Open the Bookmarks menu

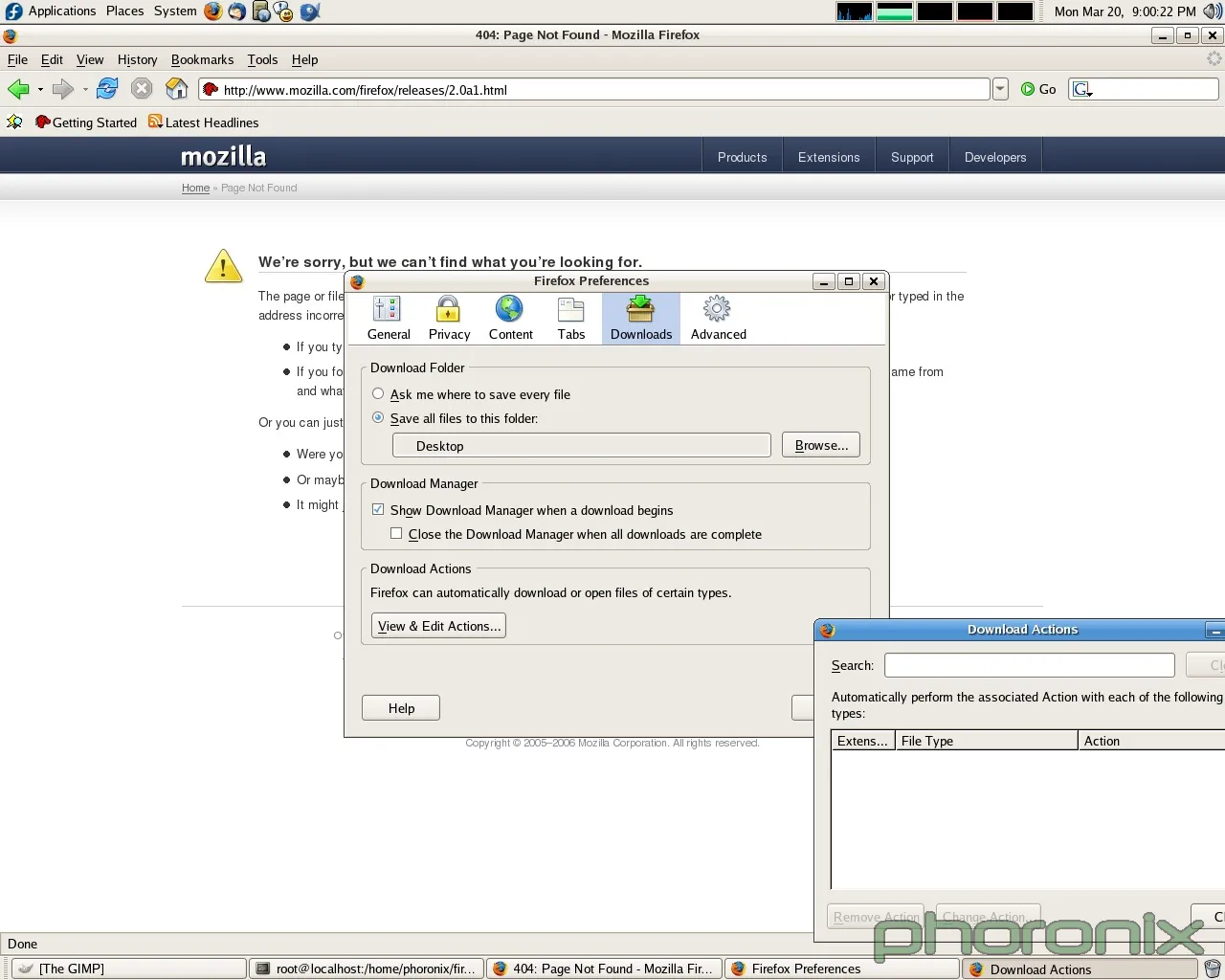click(x=202, y=59)
